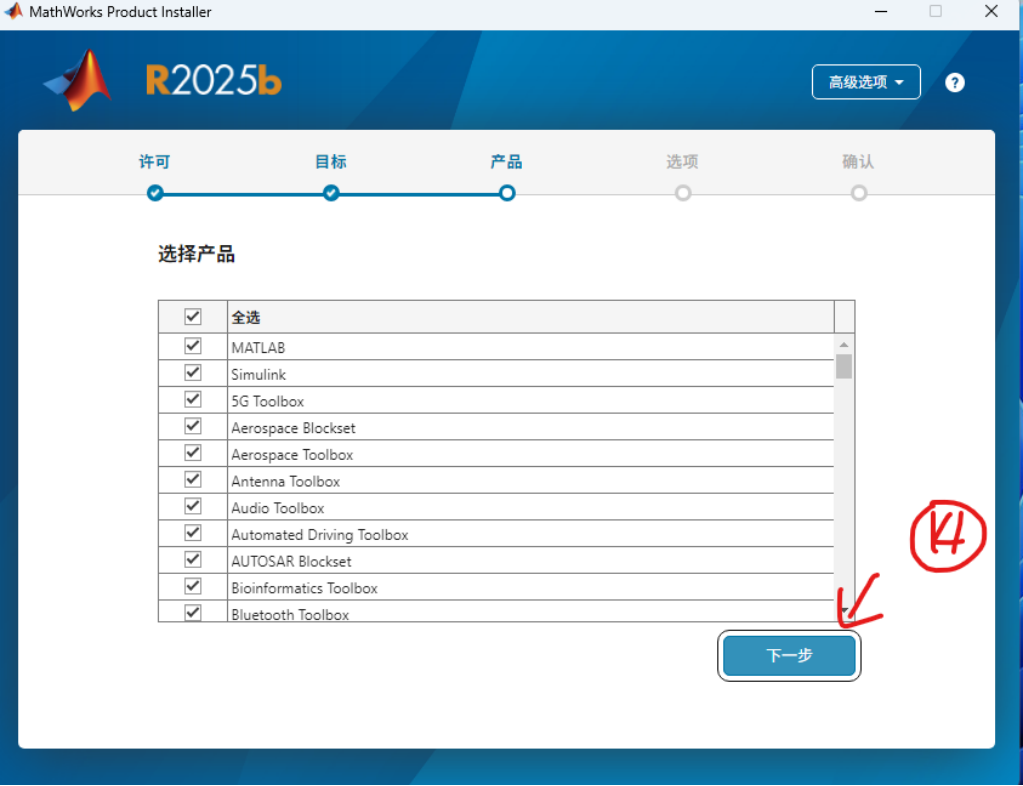Viewport: 1023px width, 786px height.
Task: Toggle the Audio Toolbox checkbox
Action: tap(192, 506)
